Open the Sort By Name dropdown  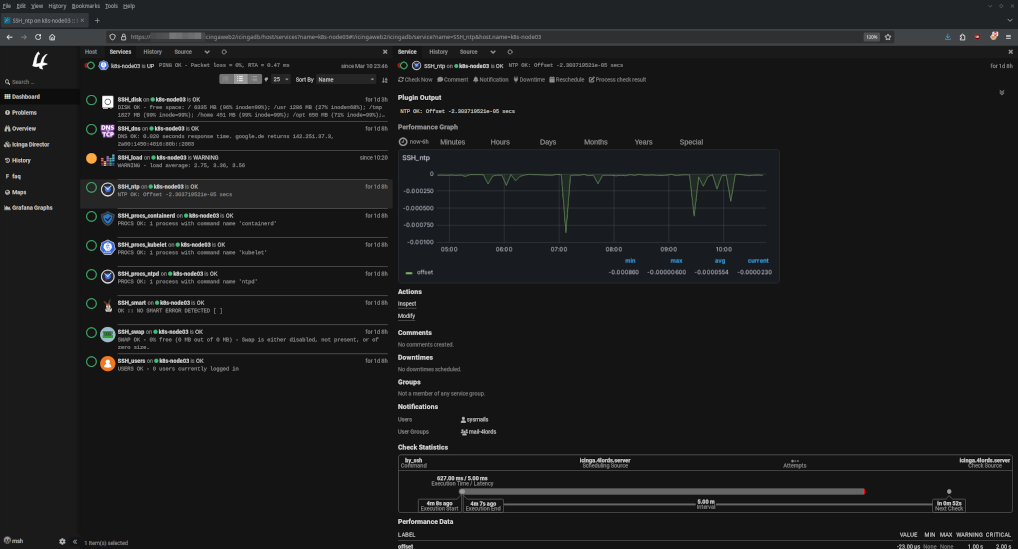pyautogui.click(x=343, y=78)
